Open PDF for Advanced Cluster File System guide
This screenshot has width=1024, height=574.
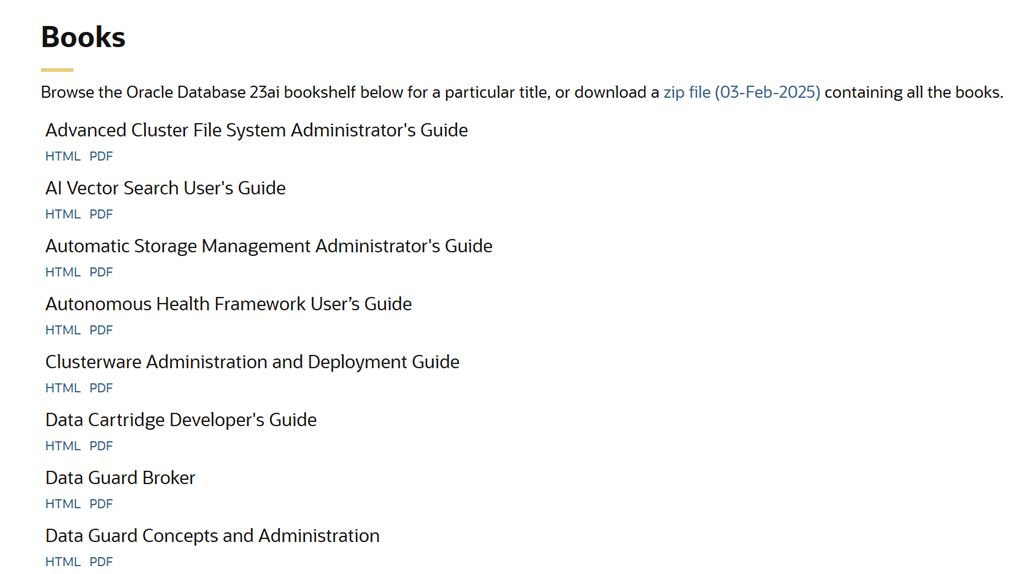click(x=101, y=156)
